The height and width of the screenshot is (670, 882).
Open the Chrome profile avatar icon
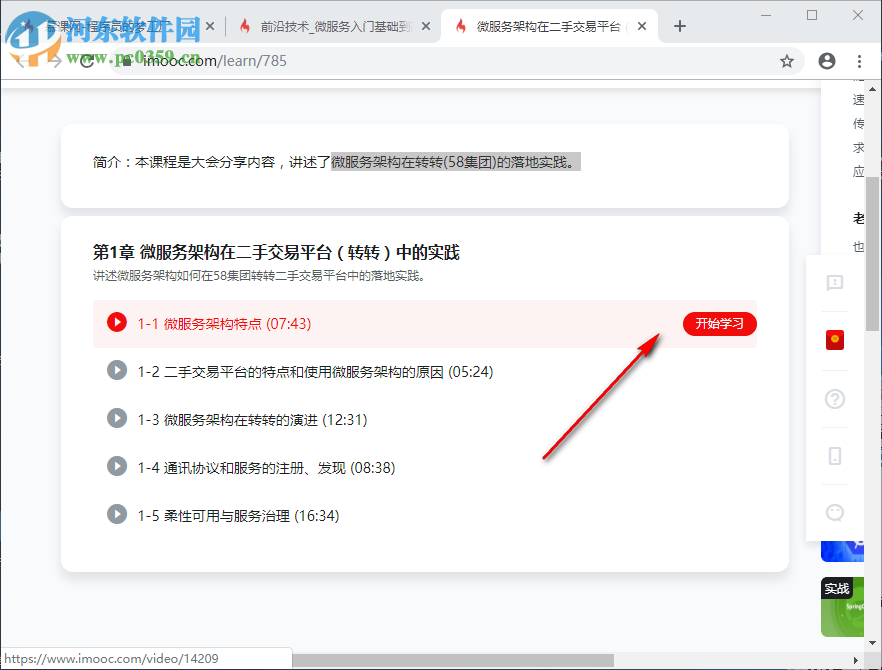point(827,60)
